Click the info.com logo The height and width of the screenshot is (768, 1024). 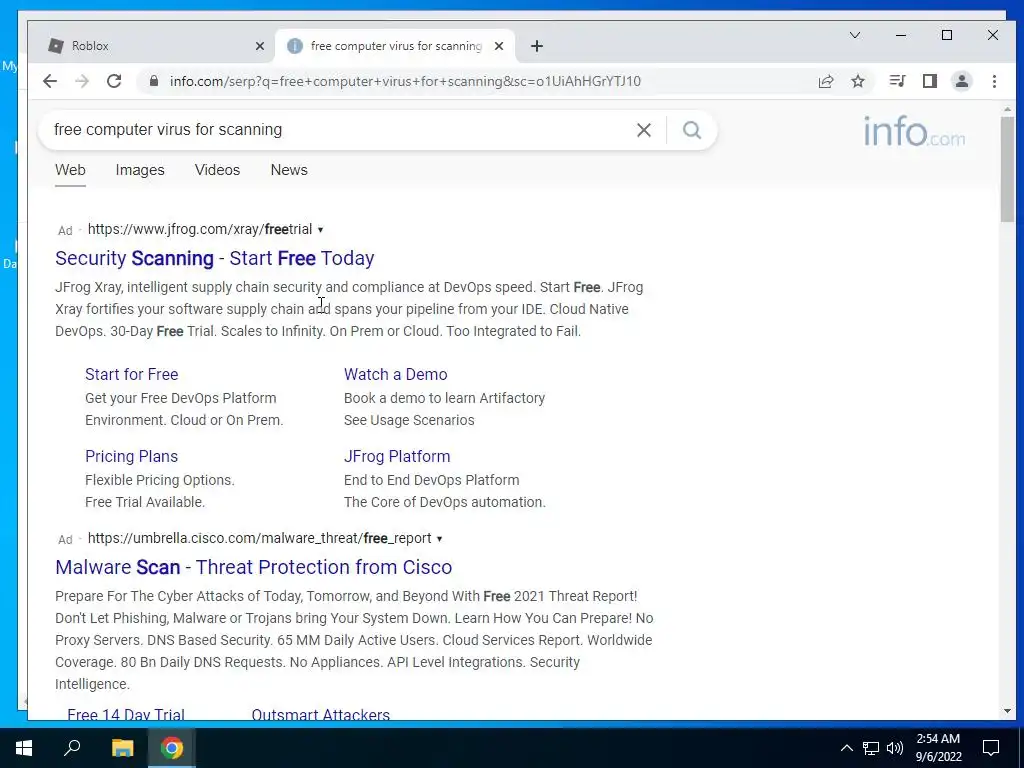coord(914,131)
